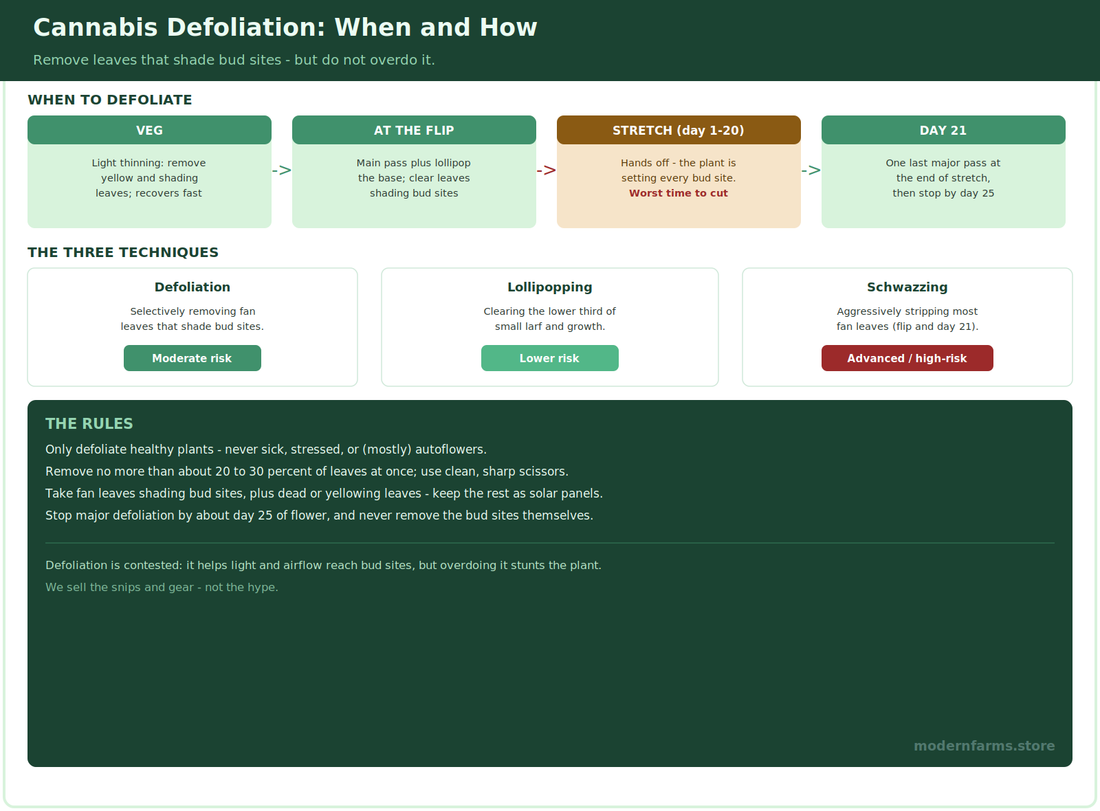Click the 'We sell the snips and gear' line
Viewport: 1100px width, 811px height.
[x=162, y=587]
